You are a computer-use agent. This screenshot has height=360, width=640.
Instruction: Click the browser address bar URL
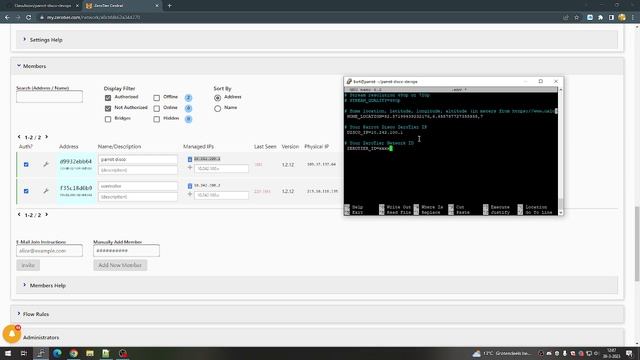pyautogui.click(x=93, y=18)
